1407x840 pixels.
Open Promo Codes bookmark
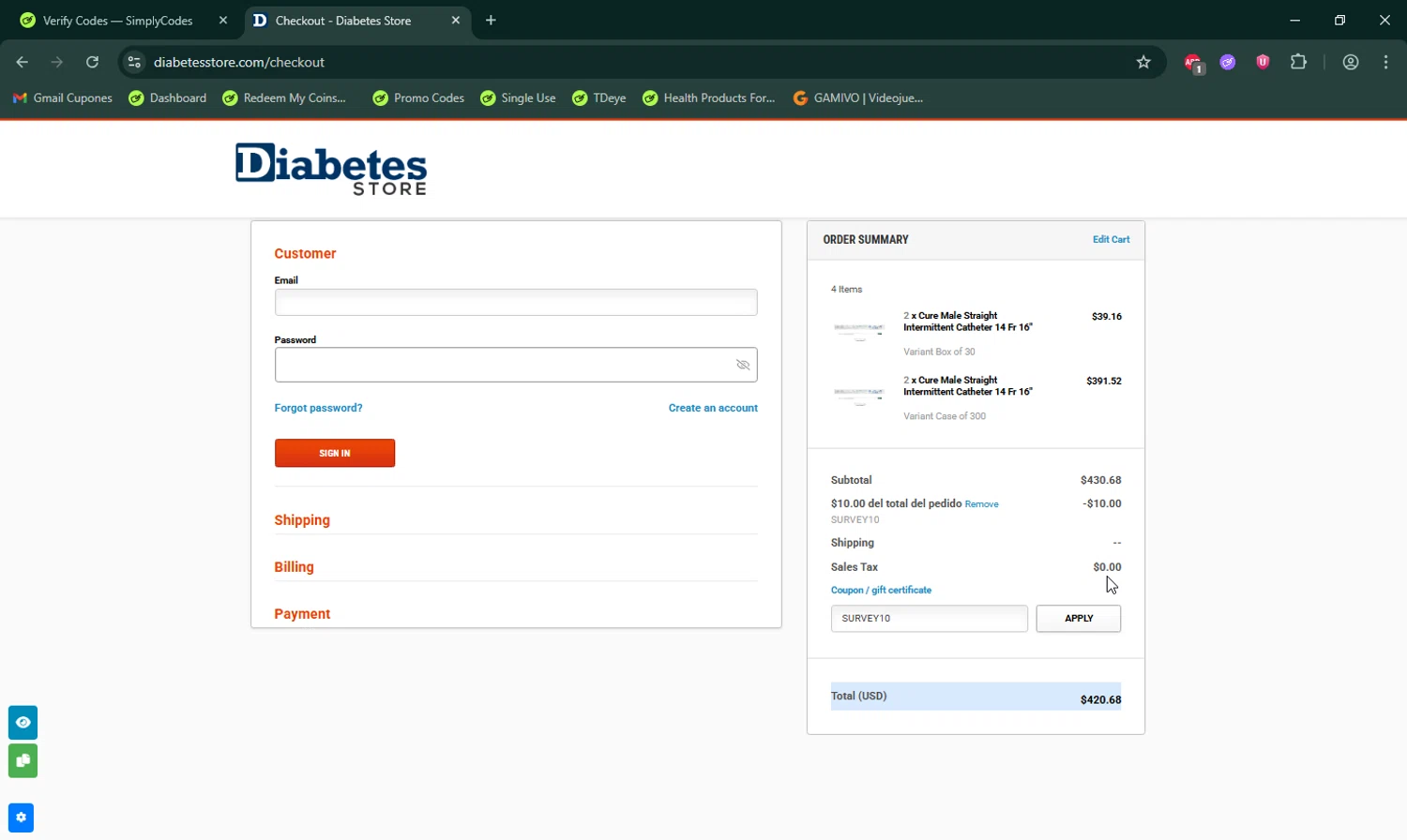click(418, 97)
